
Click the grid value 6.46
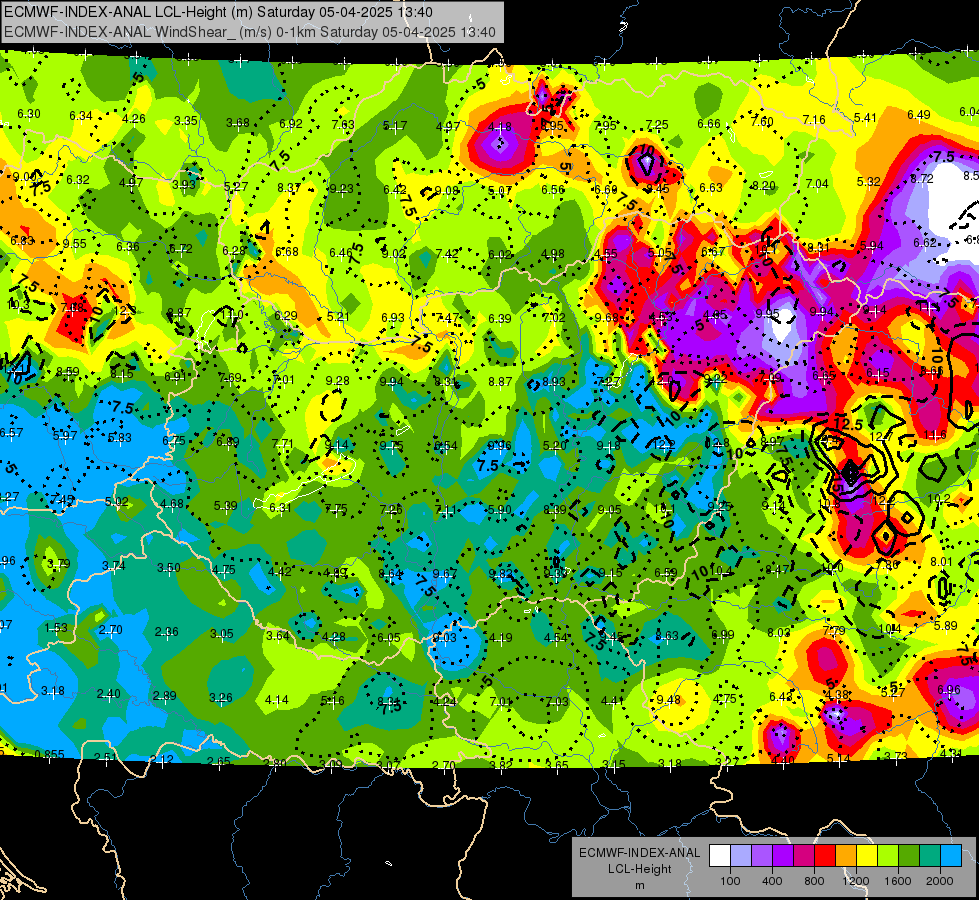click(x=341, y=253)
